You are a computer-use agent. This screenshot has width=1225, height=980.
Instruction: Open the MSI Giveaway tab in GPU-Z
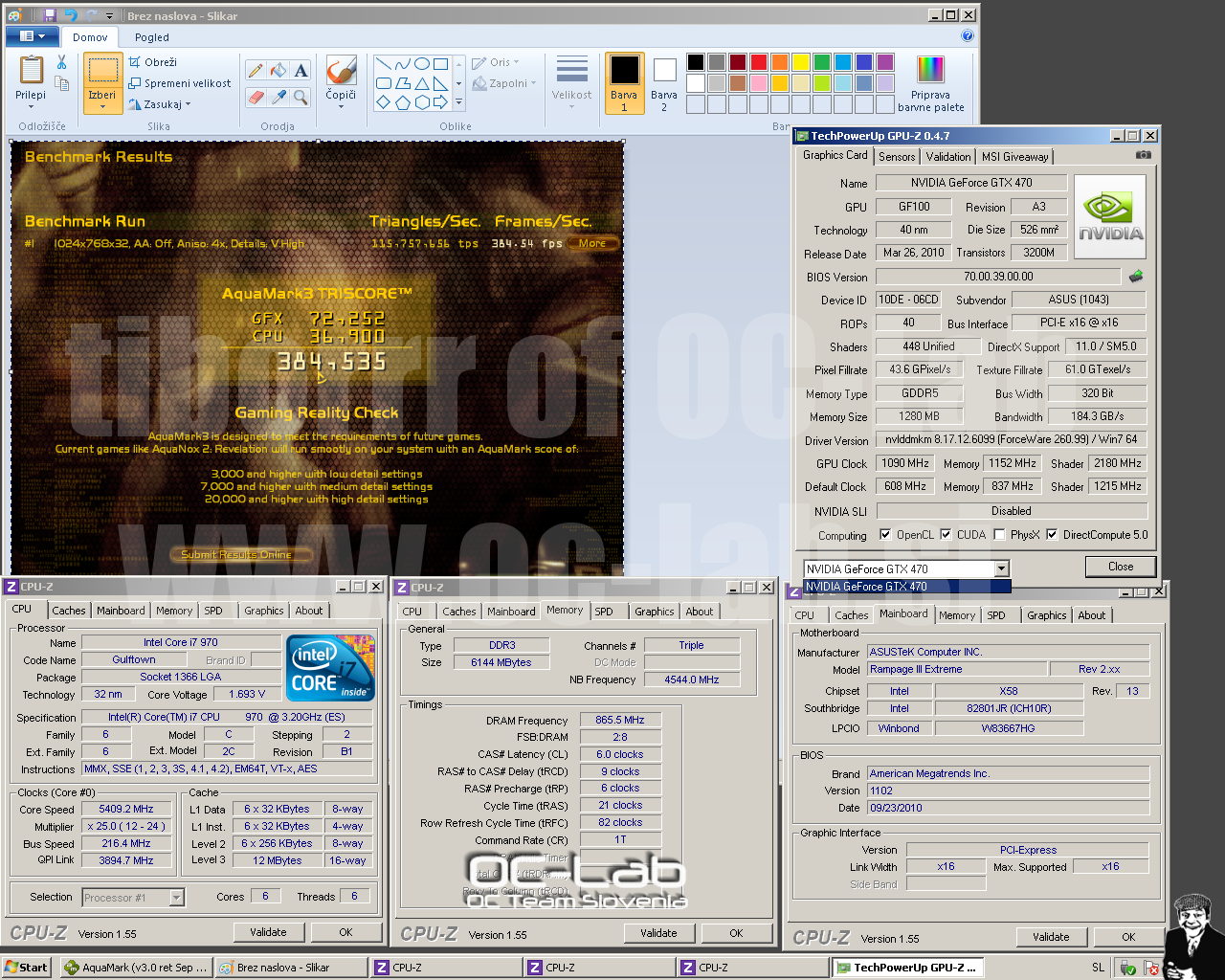(1014, 157)
